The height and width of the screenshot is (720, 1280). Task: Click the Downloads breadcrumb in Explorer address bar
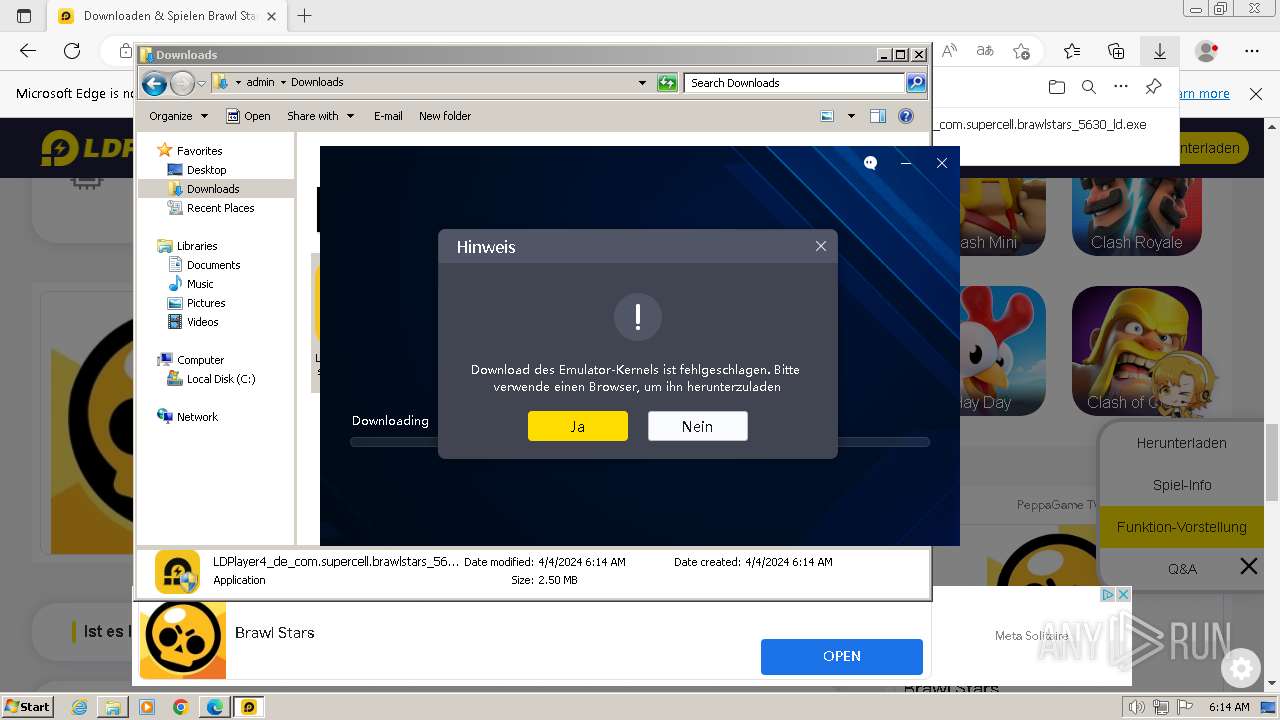click(x=317, y=83)
